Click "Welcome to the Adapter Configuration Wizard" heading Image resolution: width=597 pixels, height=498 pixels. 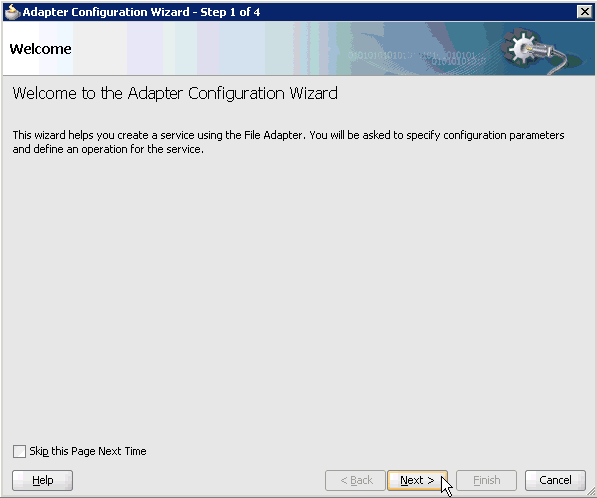tap(175, 94)
